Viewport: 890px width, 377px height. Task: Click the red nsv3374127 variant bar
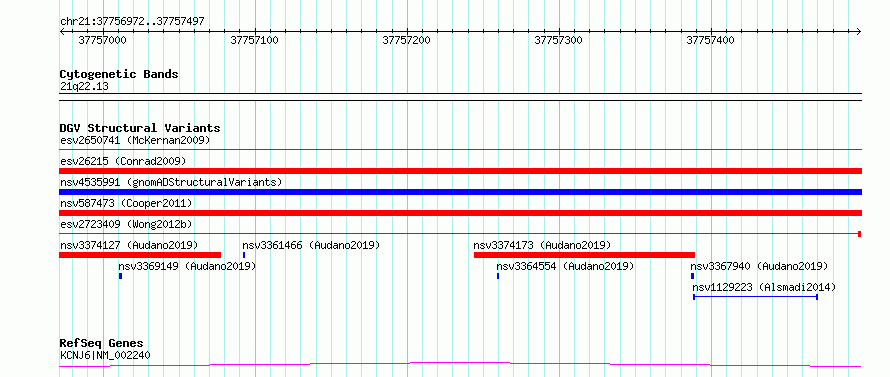[x=140, y=255]
